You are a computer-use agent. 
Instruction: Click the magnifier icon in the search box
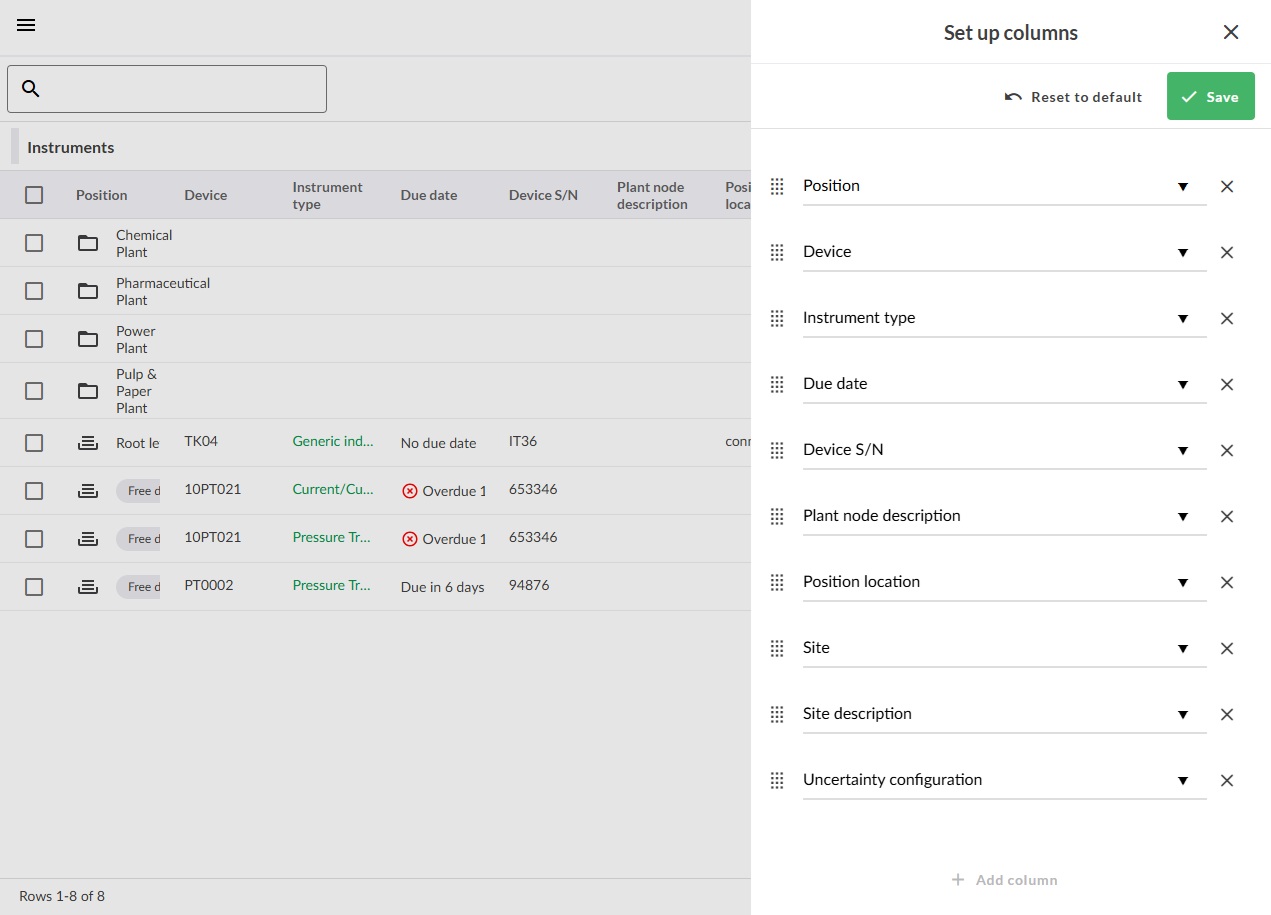pyautogui.click(x=31, y=88)
